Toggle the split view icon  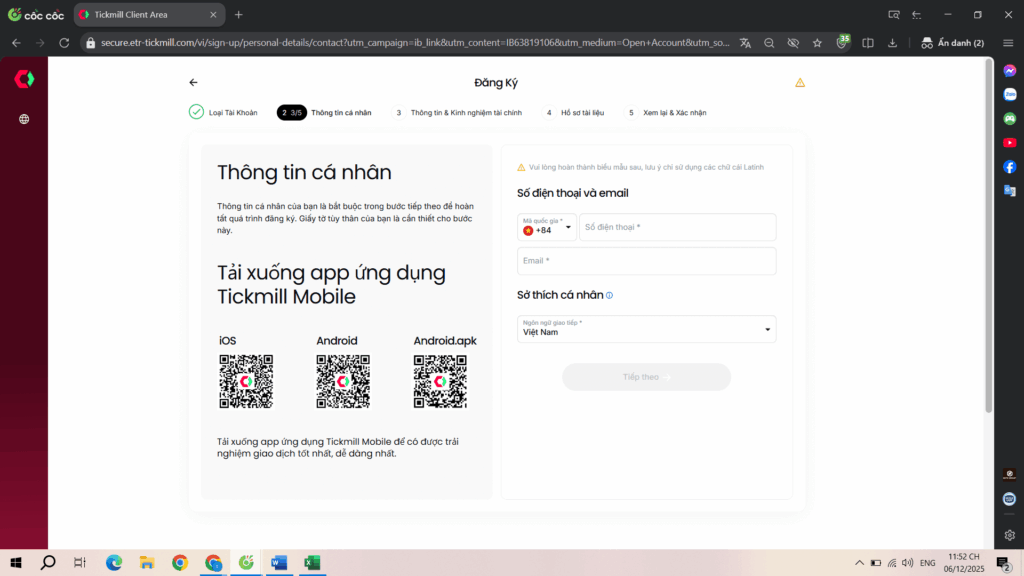click(x=868, y=43)
